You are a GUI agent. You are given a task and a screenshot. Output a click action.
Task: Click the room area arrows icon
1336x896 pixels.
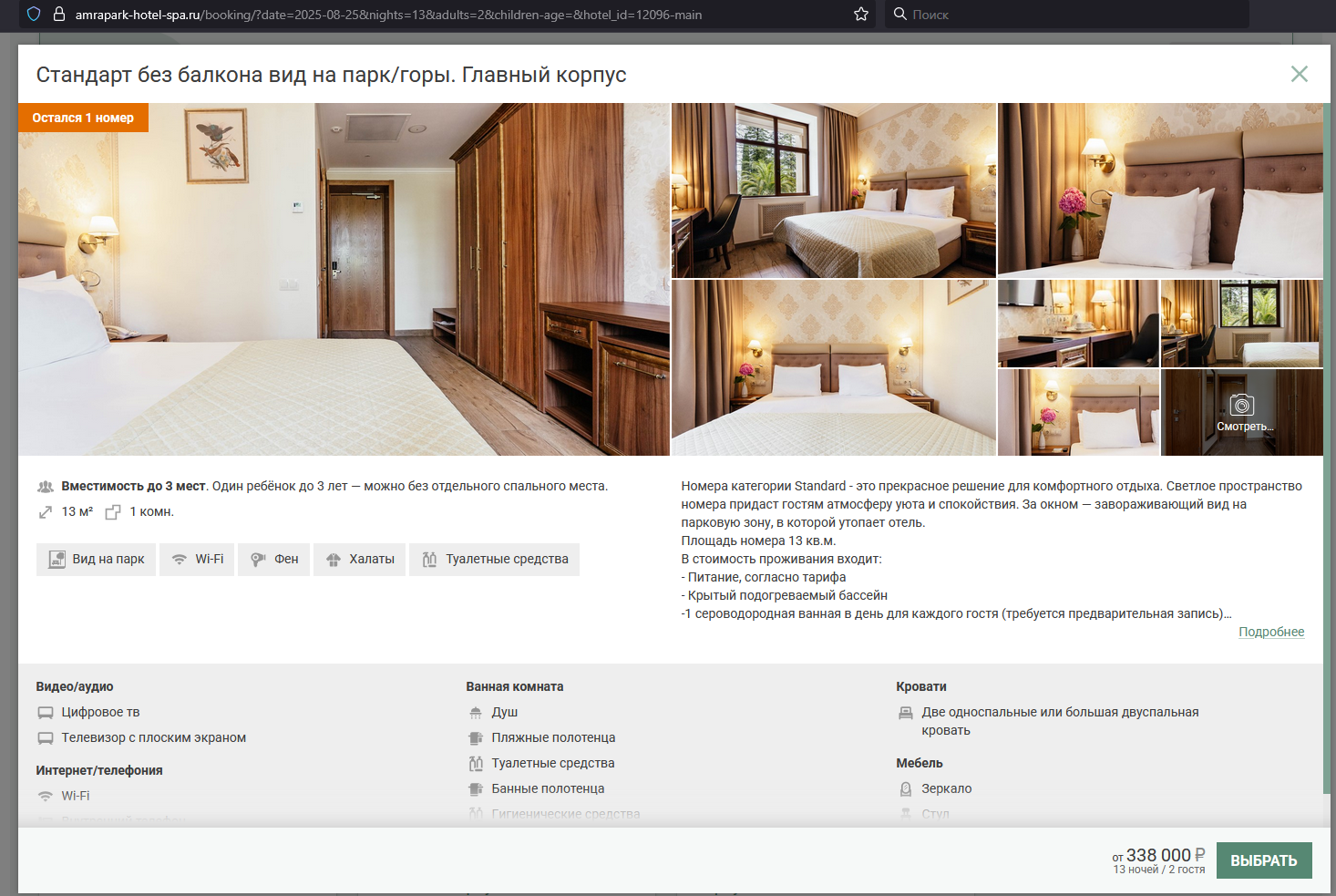[46, 512]
